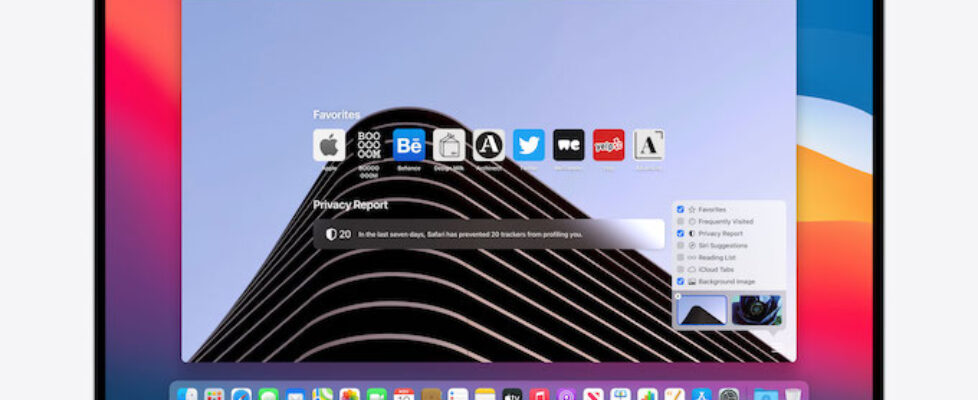Open the black 'we' favorite icon
Image resolution: width=978 pixels, height=400 pixels.
point(569,145)
